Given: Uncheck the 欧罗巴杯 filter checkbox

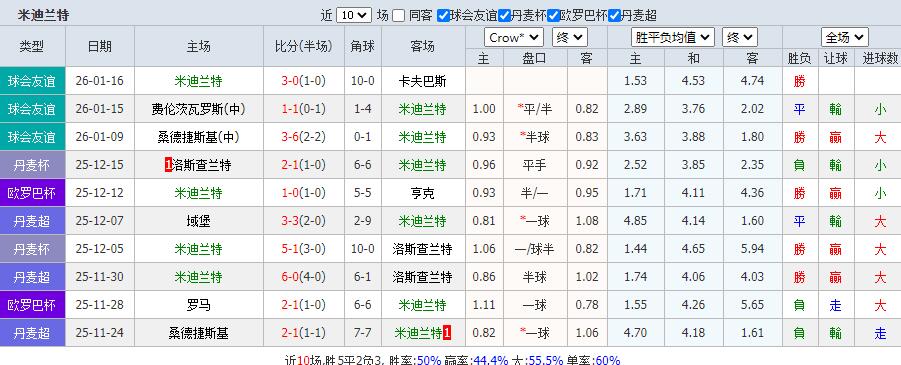Looking at the screenshot, I should pyautogui.click(x=553, y=16).
